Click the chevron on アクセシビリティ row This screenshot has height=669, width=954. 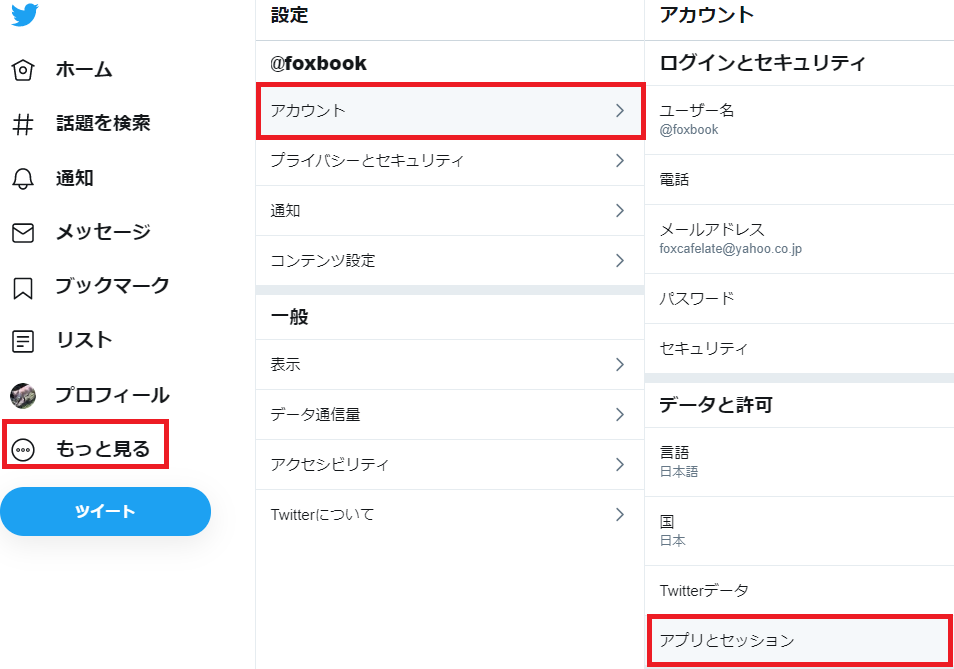[620, 464]
